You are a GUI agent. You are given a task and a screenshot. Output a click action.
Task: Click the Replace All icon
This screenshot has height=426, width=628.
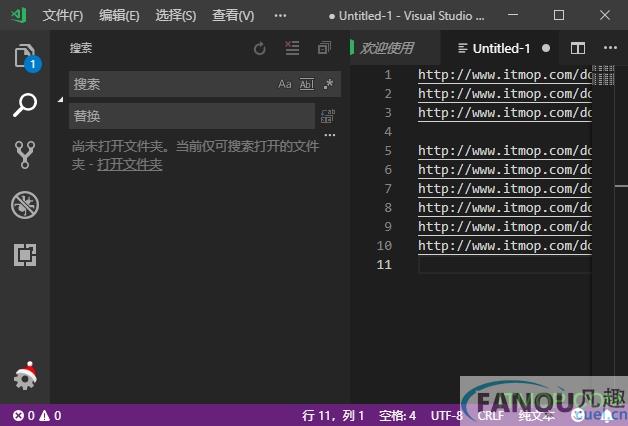point(328,116)
